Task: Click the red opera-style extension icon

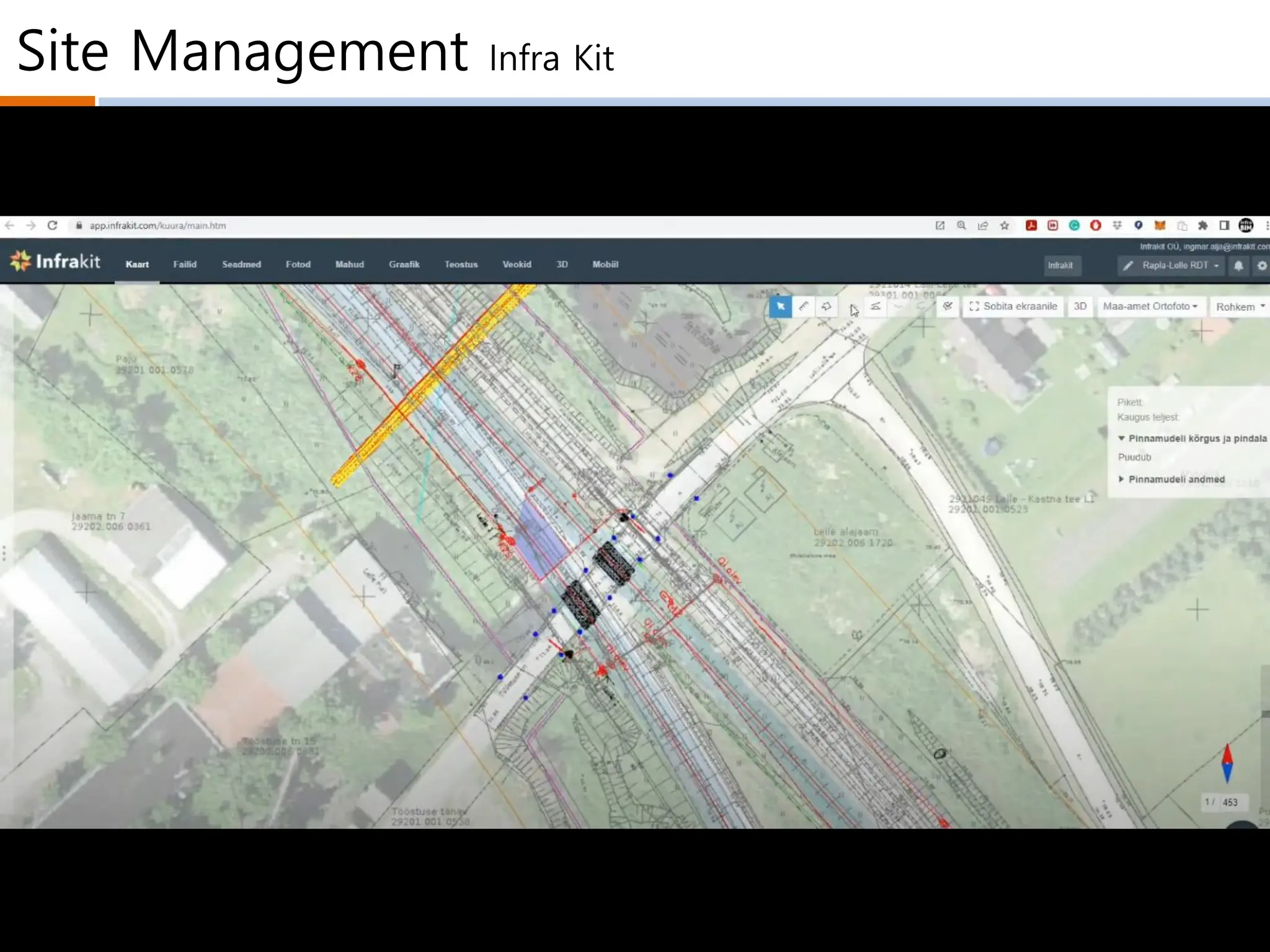Action: click(x=1096, y=226)
